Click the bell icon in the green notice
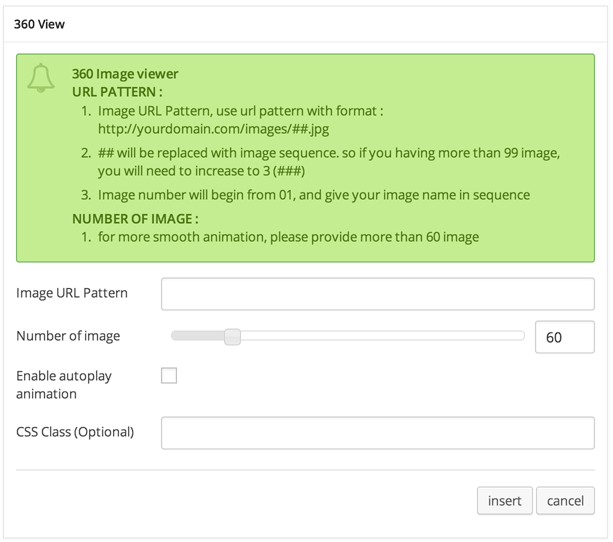This screenshot has width=613, height=542. [x=41, y=80]
